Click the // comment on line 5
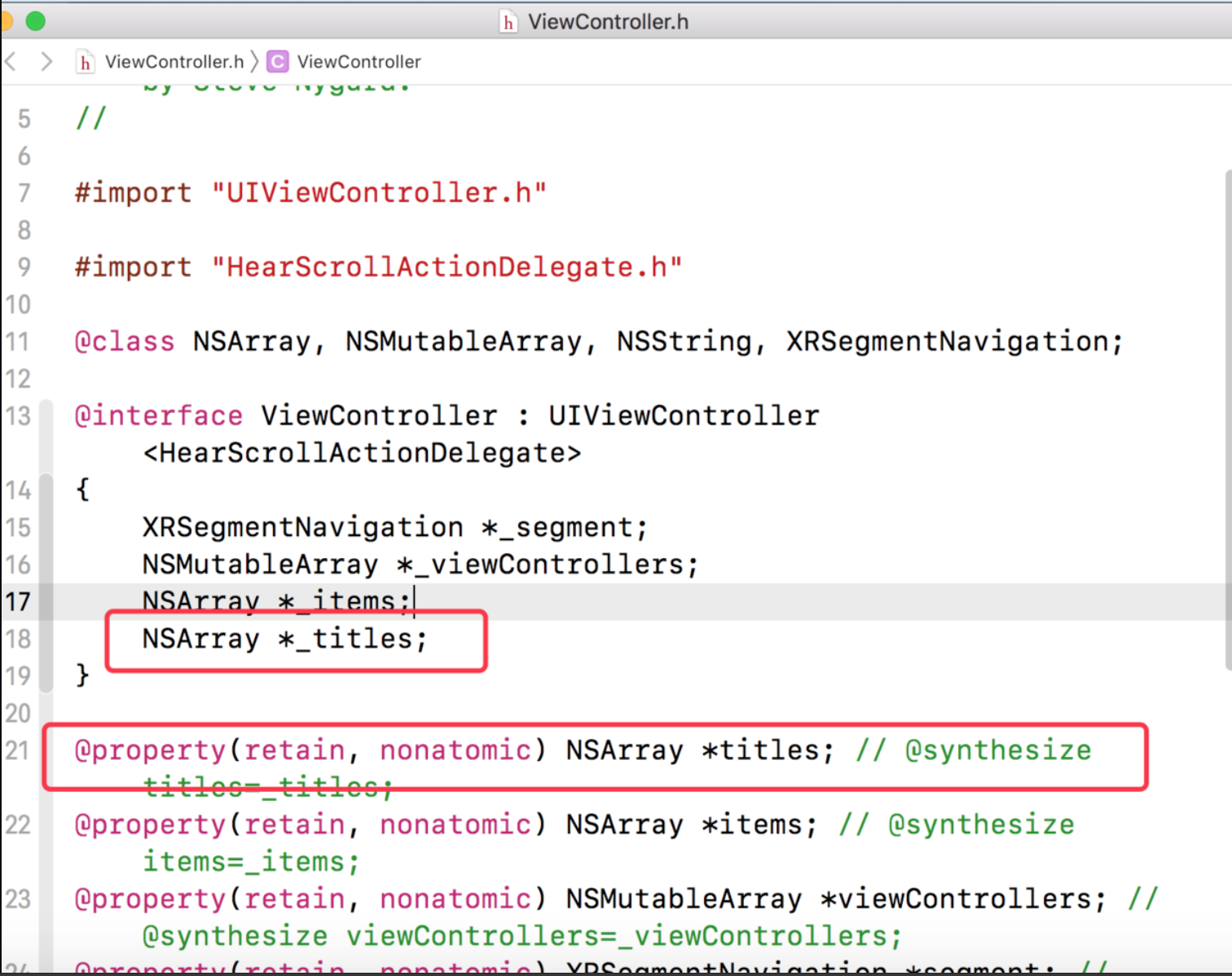Image resolution: width=1232 pixels, height=976 pixels. click(90, 119)
